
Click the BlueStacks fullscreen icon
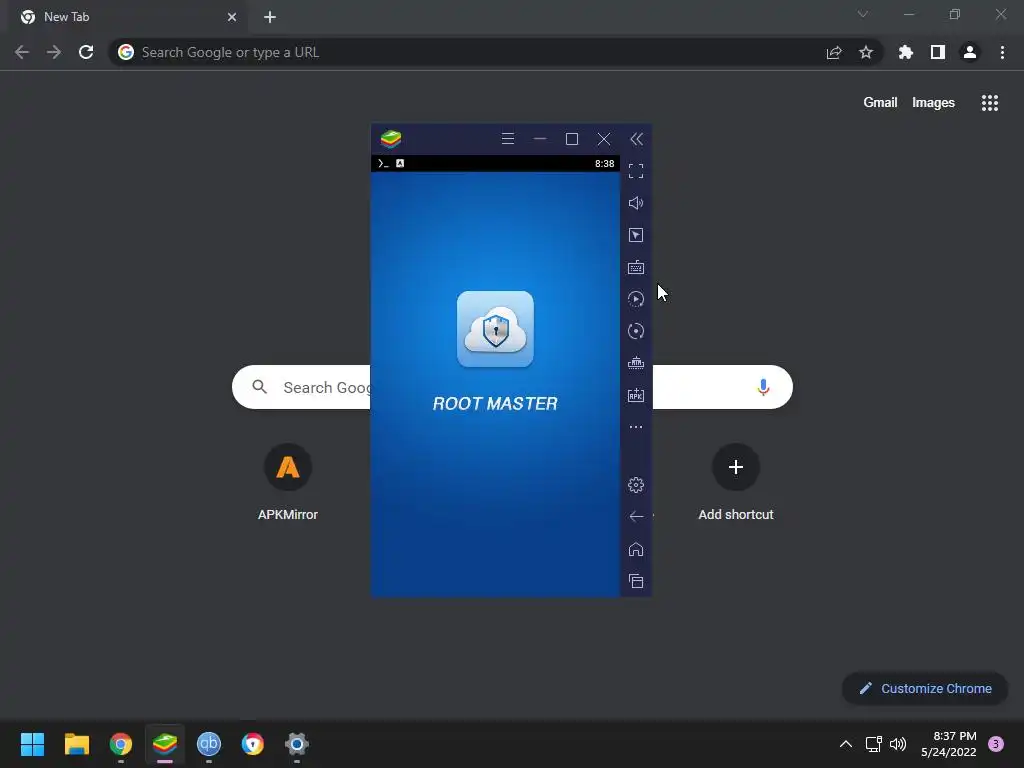click(635, 171)
